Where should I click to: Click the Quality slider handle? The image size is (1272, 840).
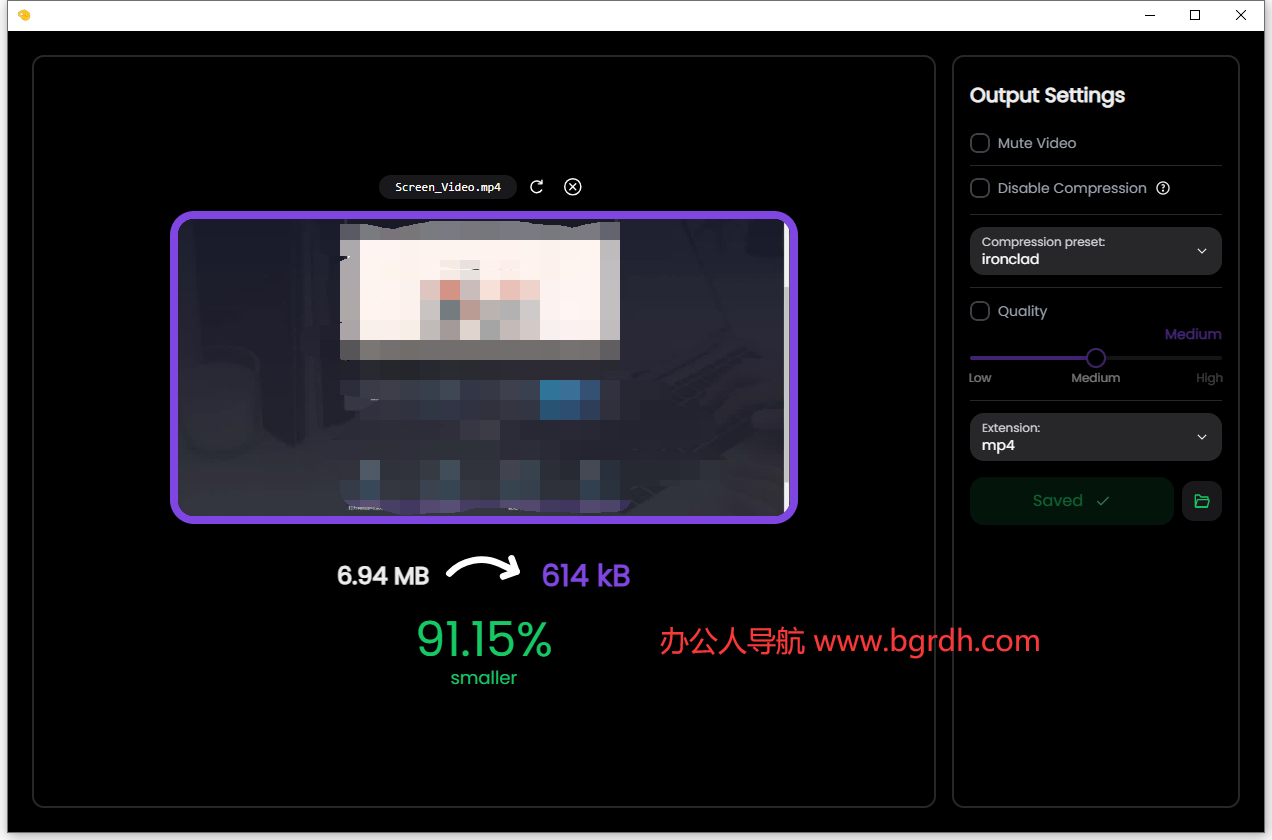point(1096,358)
